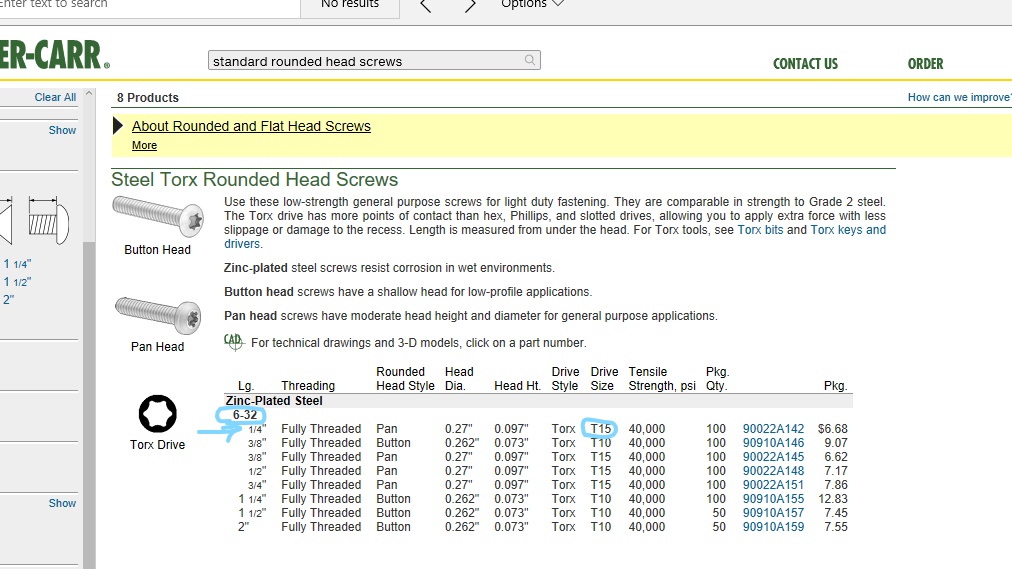This screenshot has height=569, width=1012.
Task: Open part number 90022A148
Action: [773, 471]
